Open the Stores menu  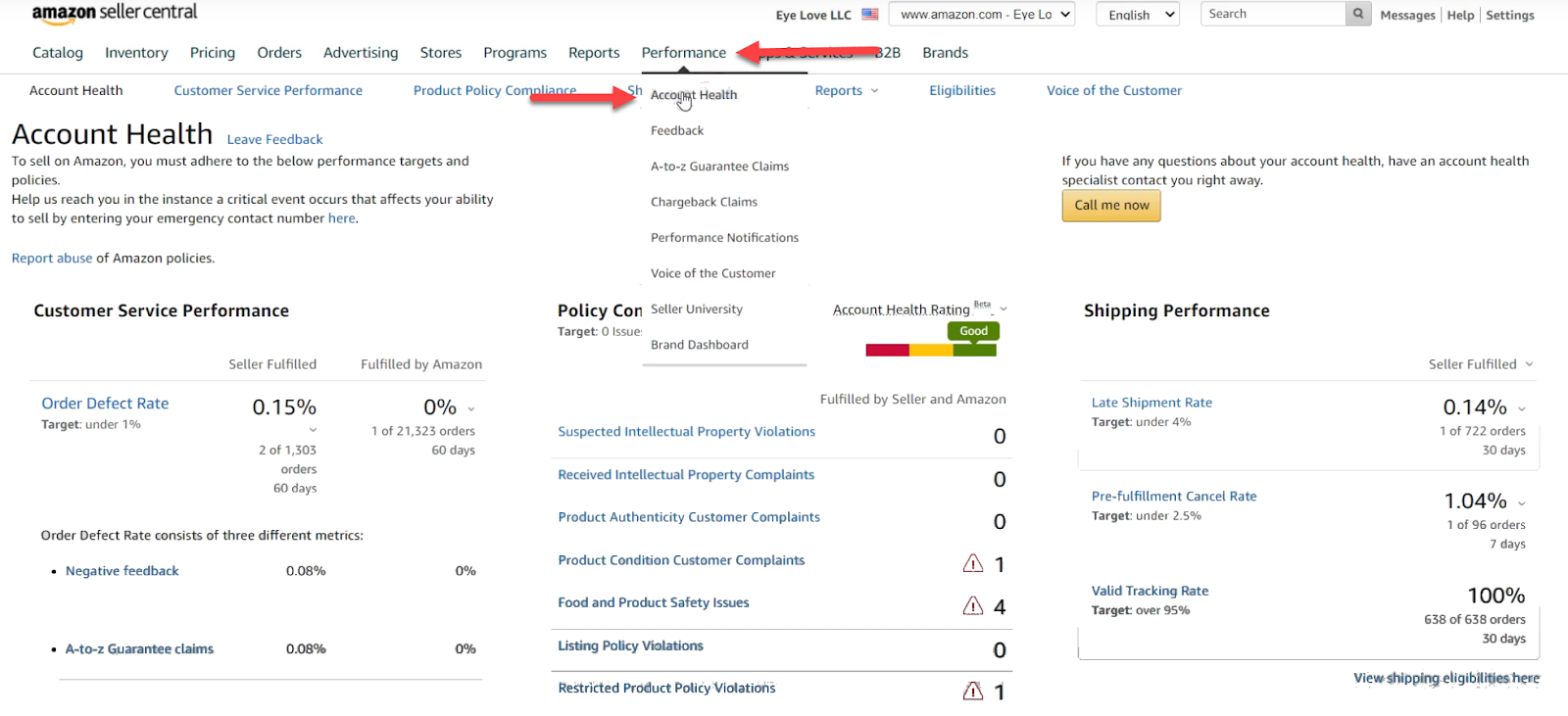441,53
